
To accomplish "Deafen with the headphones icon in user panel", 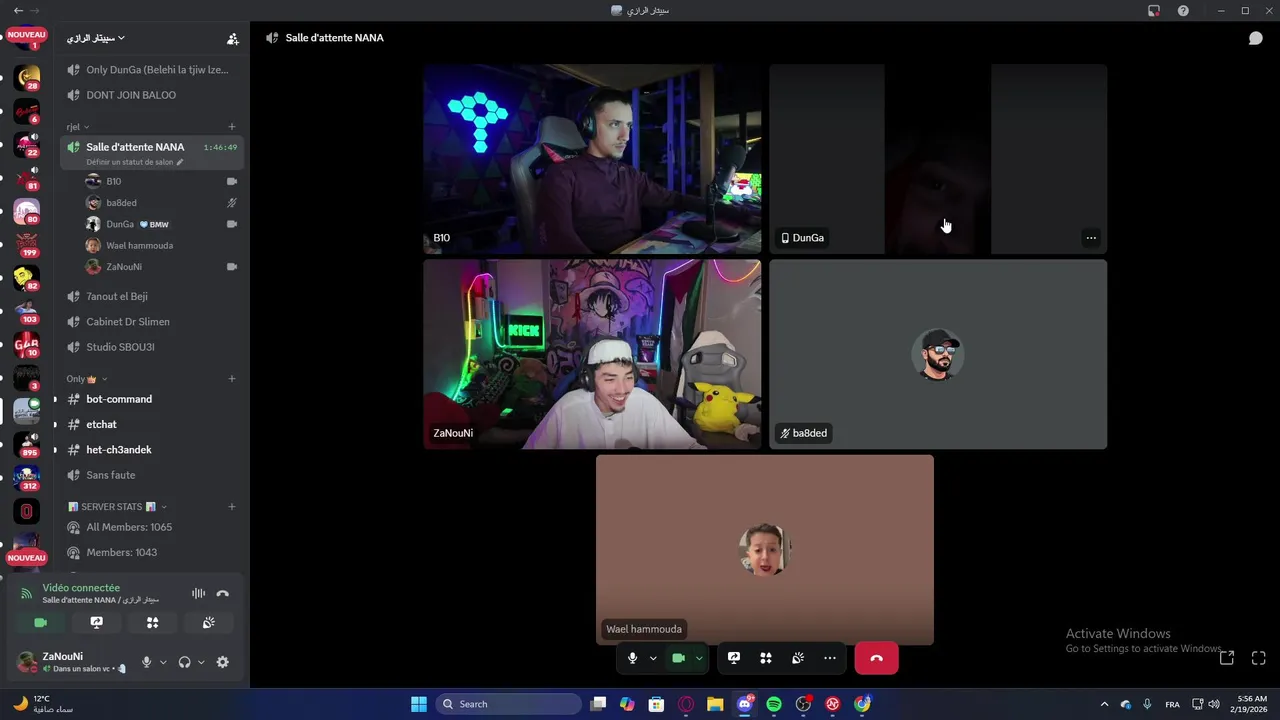I will click(185, 662).
